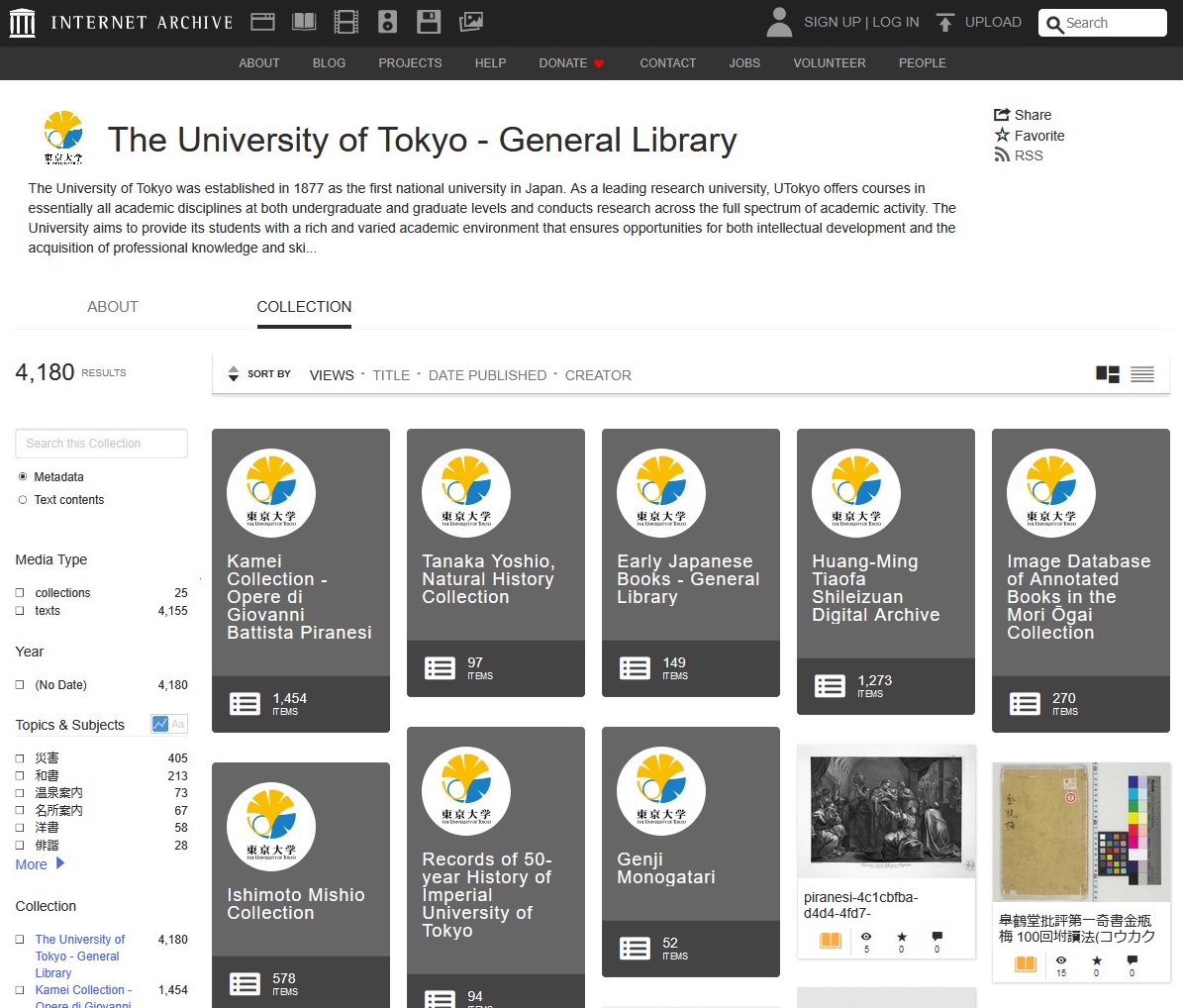The height and width of the screenshot is (1008, 1183).
Task: Check the 名所案内 topic checkbox
Action: [20, 810]
